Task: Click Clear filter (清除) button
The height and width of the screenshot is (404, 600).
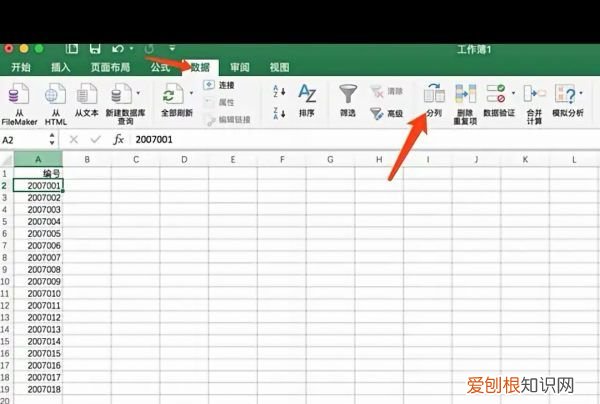Action: point(386,91)
